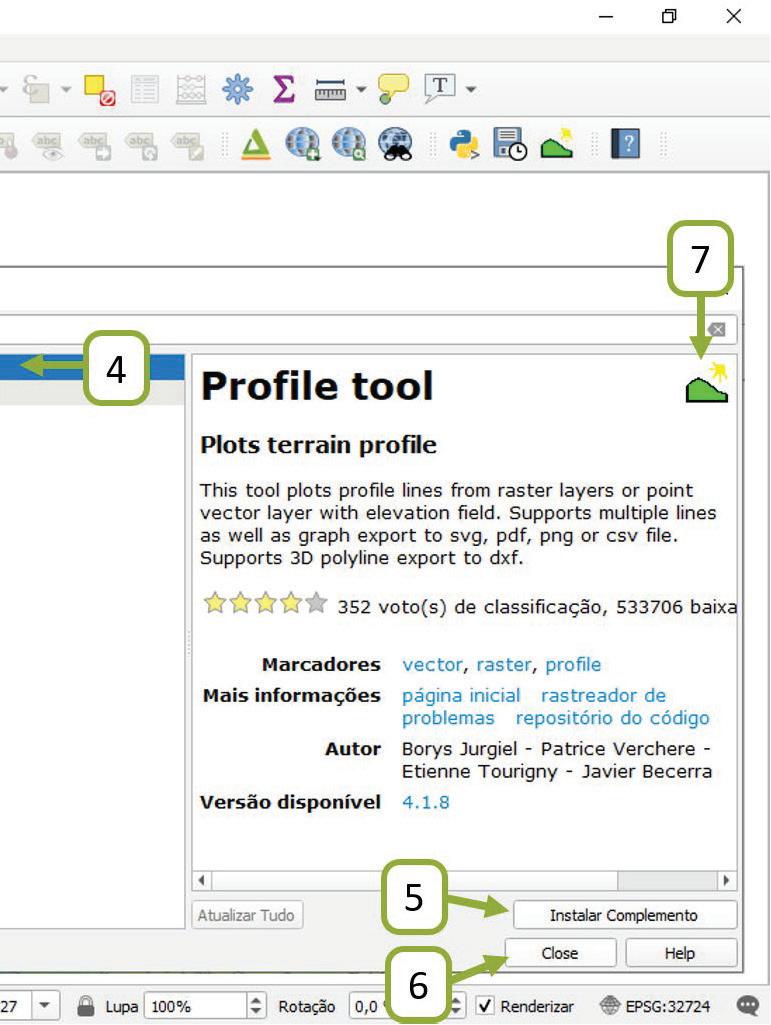This screenshot has height=1025, width=771.
Task: Select the Measure Line ruler tool
Action: pos(330,89)
